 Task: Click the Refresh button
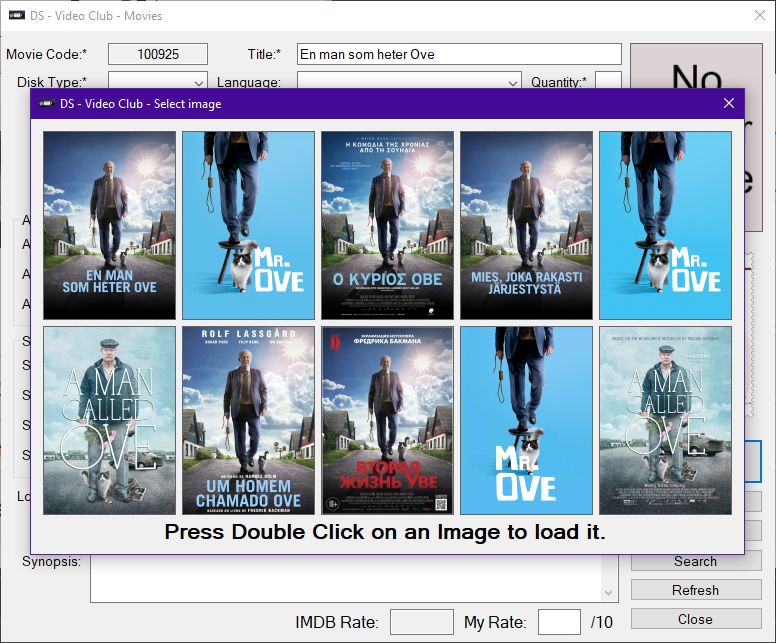point(696,590)
